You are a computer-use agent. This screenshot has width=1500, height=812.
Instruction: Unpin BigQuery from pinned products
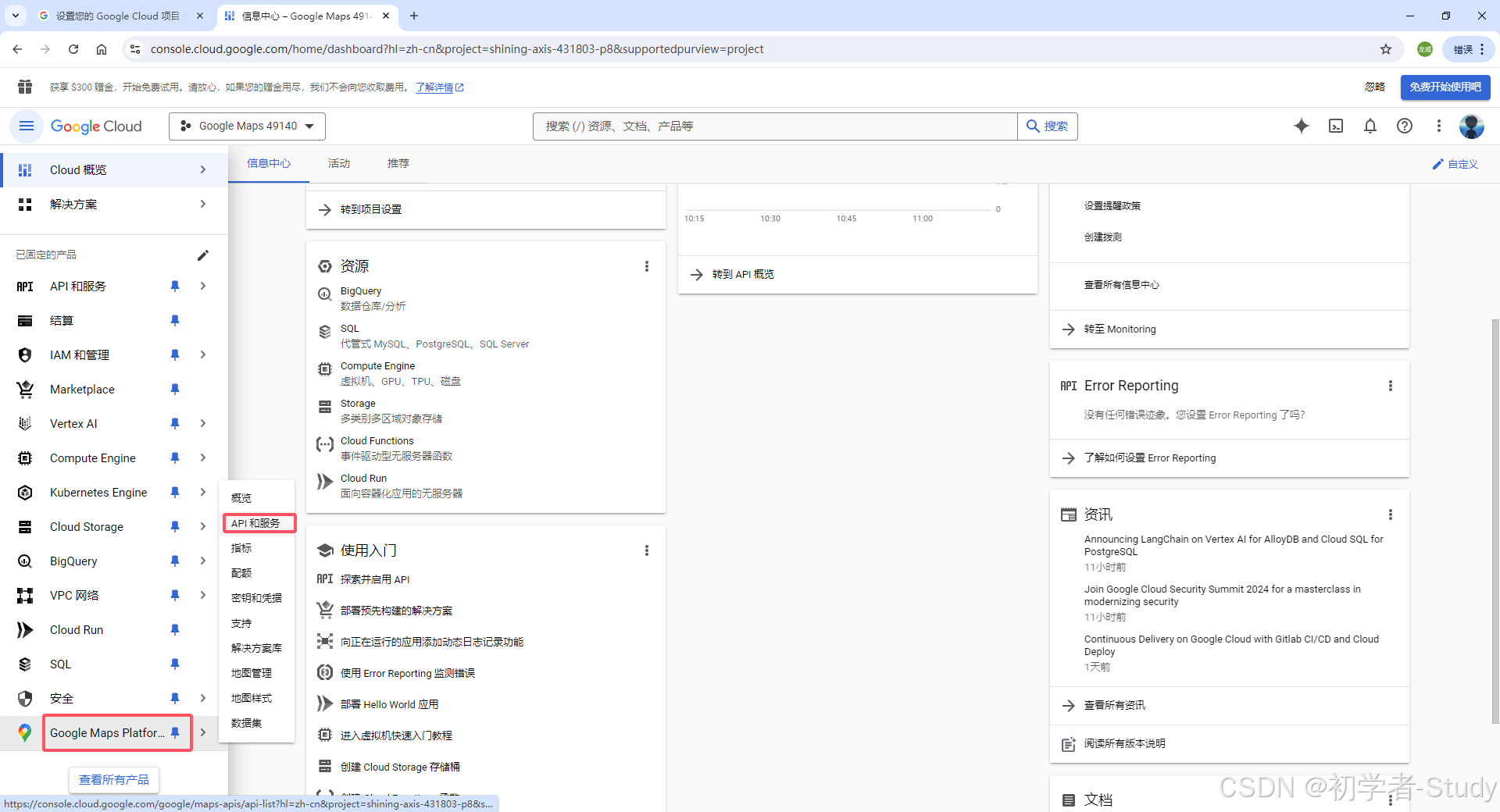pyautogui.click(x=175, y=561)
